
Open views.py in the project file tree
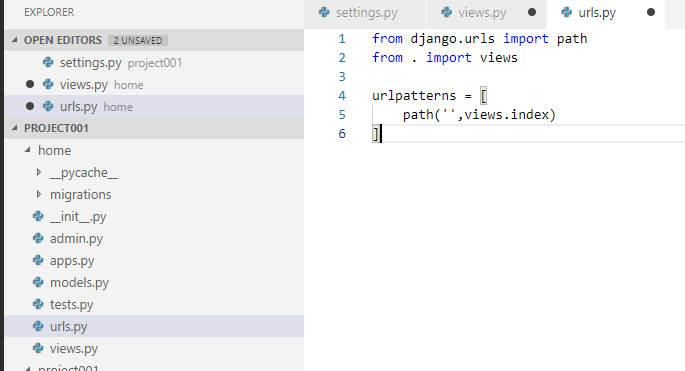[x=154, y=348]
